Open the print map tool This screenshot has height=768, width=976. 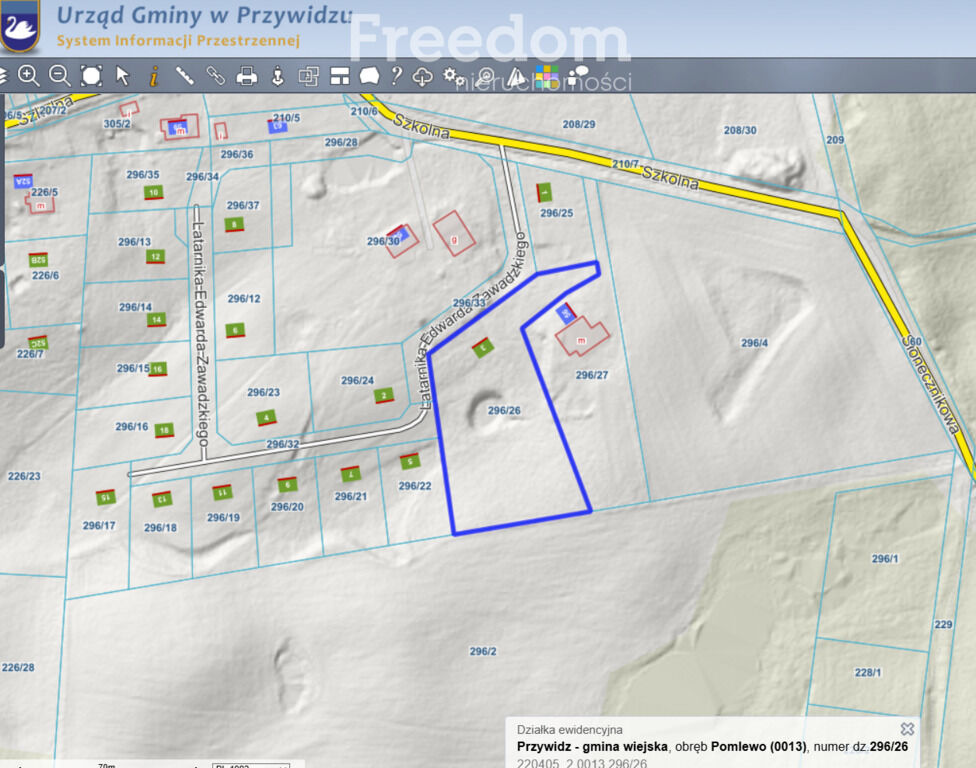(247, 76)
